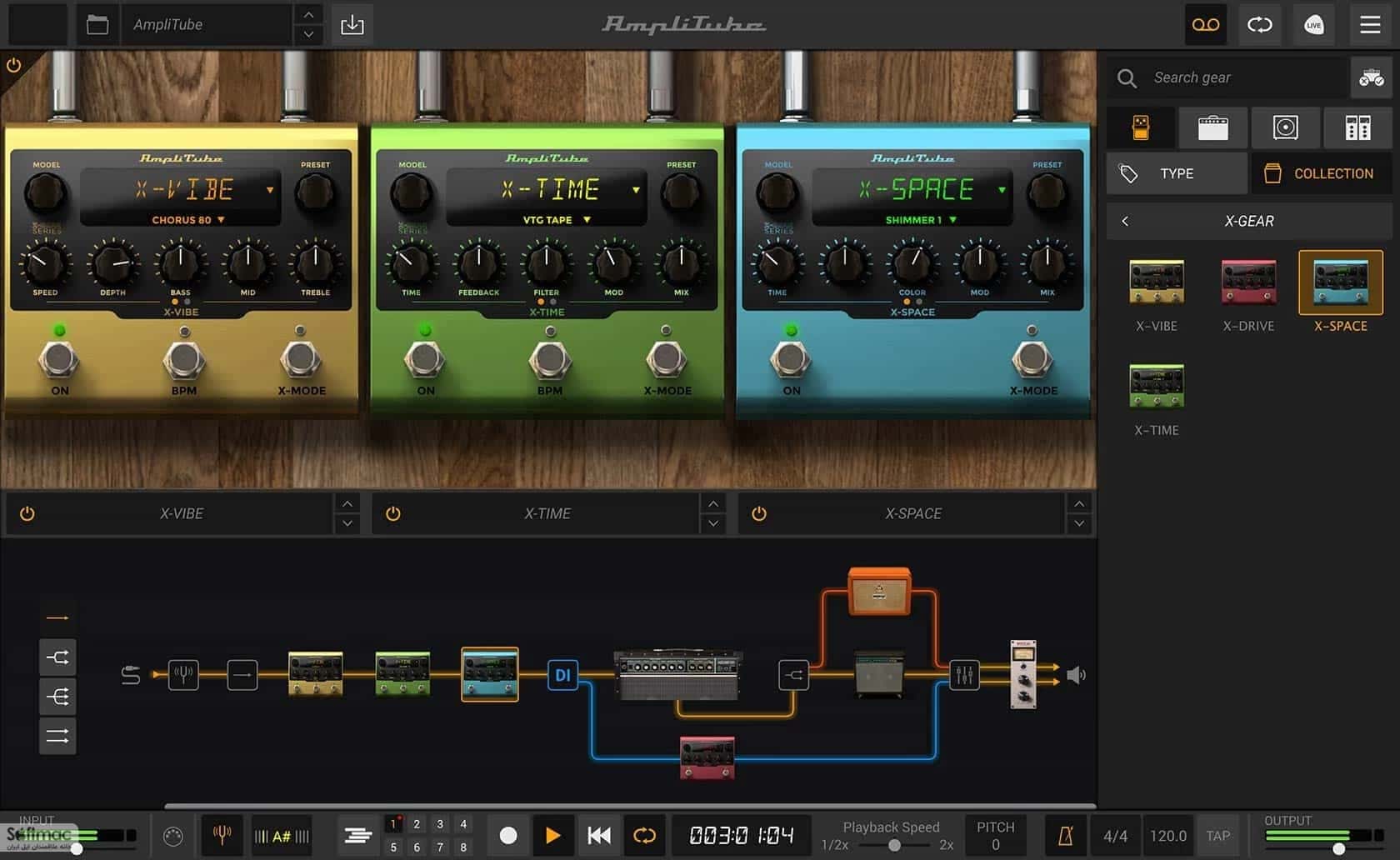The image size is (1400, 860).
Task: Open the X-TIME display preset arrow
Action: tap(636, 190)
